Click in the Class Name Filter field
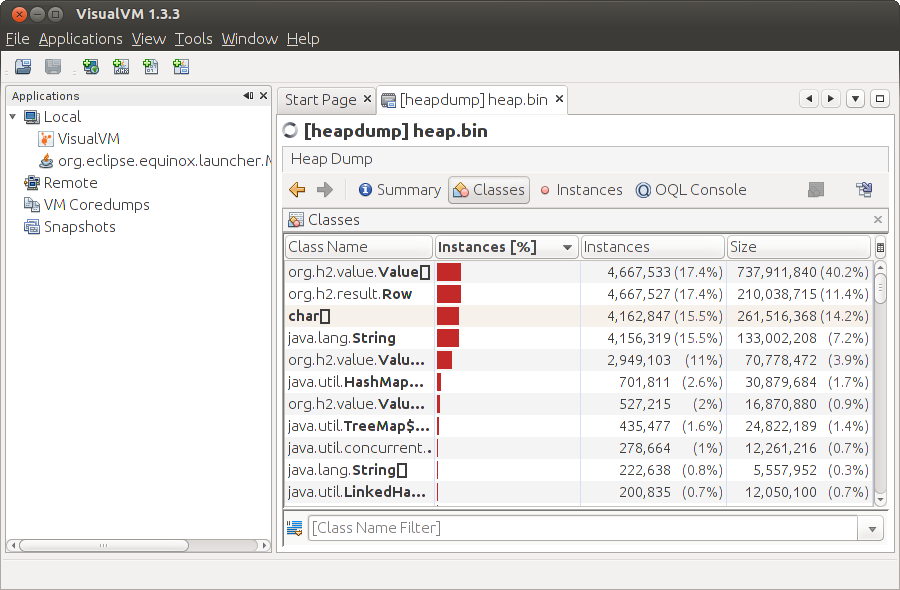 pyautogui.click(x=583, y=529)
